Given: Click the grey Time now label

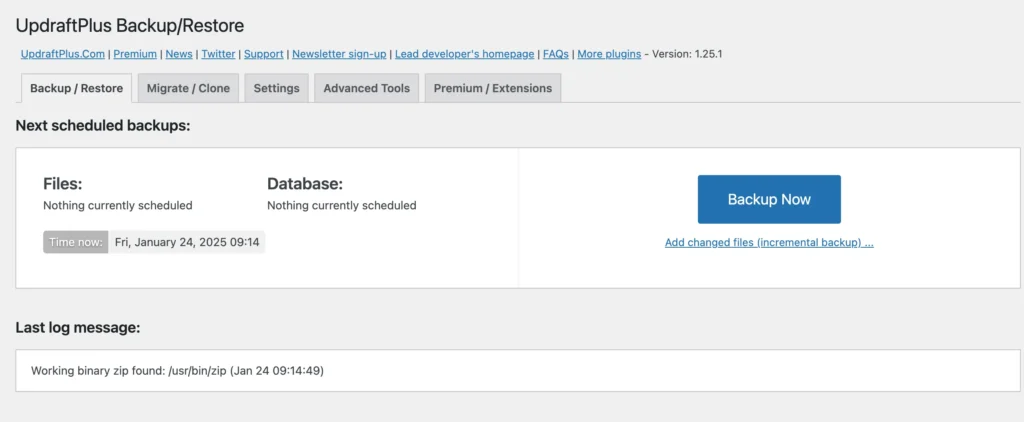Looking at the screenshot, I should [75, 242].
